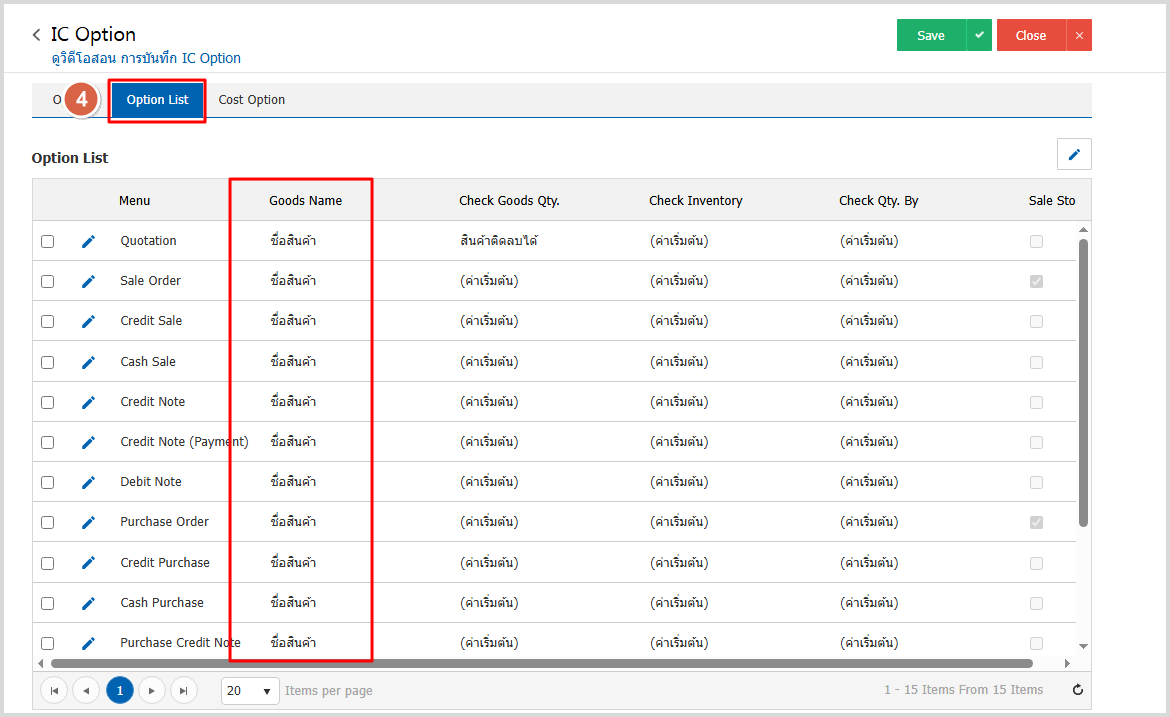Image resolution: width=1170 pixels, height=717 pixels.
Task: Go to the last page of the list
Action: point(183,690)
